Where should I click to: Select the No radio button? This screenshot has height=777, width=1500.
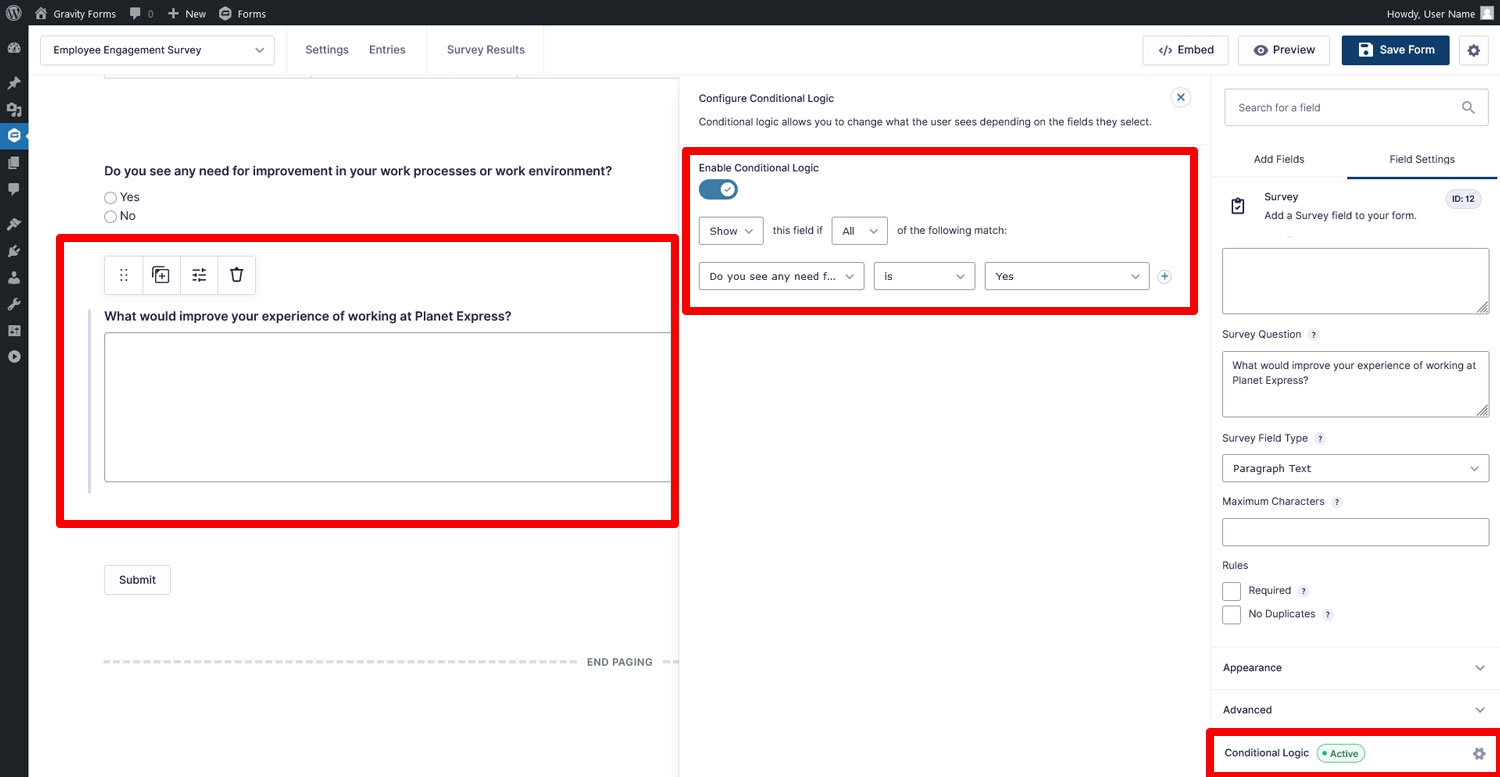pyautogui.click(x=111, y=216)
